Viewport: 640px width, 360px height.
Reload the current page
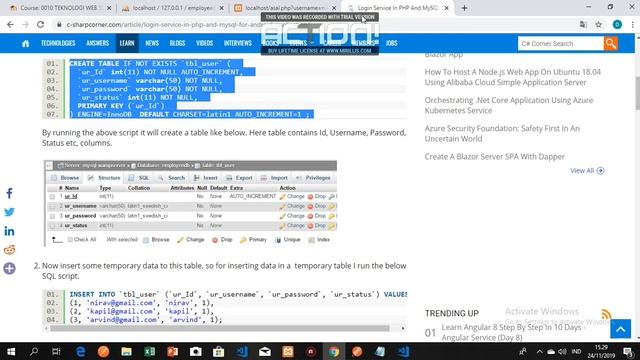pyautogui.click(x=40, y=24)
